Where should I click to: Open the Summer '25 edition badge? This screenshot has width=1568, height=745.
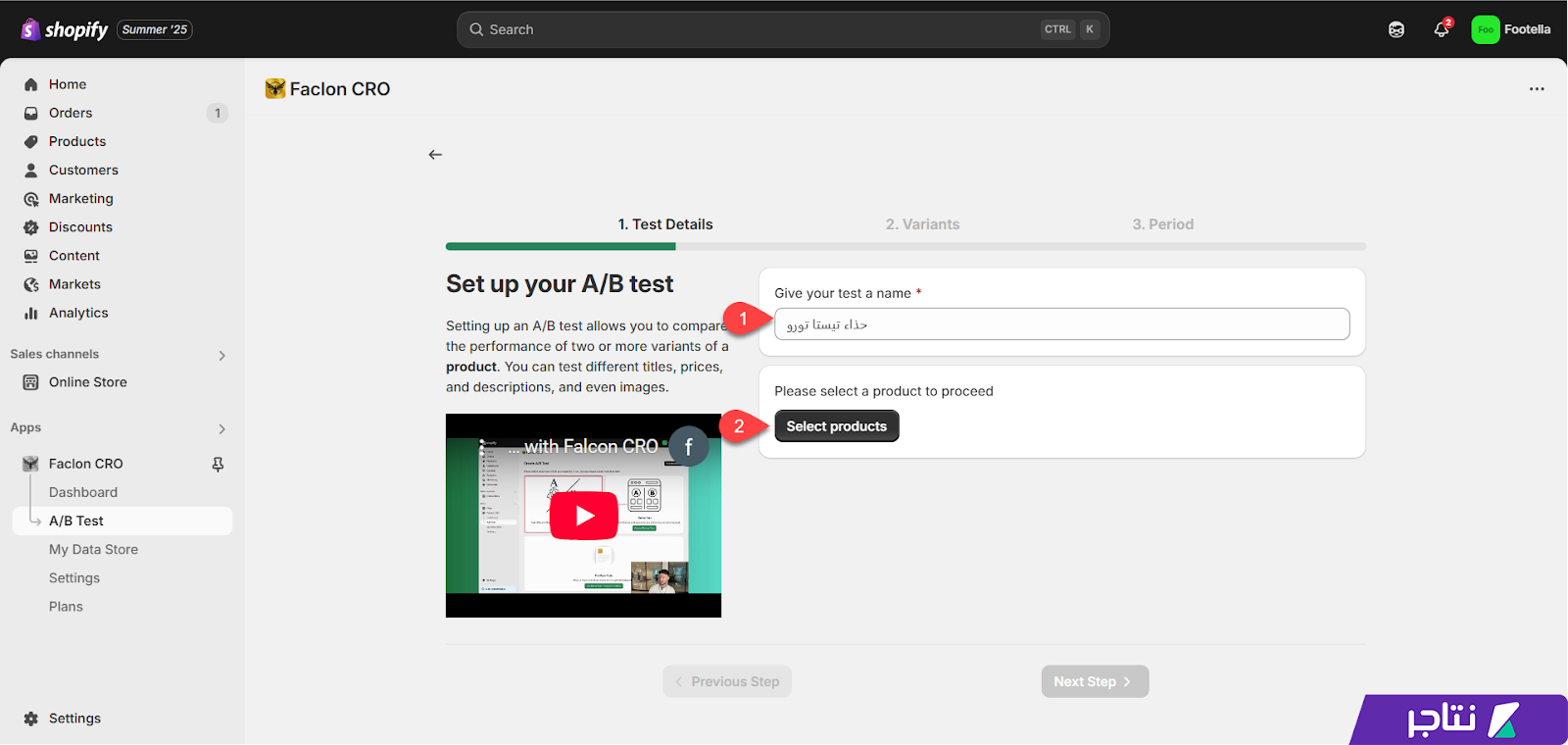click(155, 29)
